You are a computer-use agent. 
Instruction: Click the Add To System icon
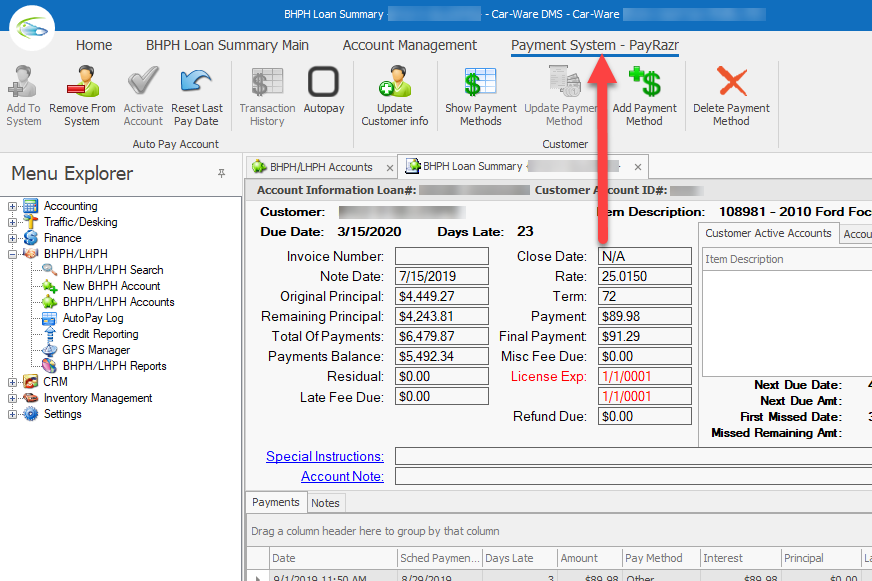click(23, 81)
